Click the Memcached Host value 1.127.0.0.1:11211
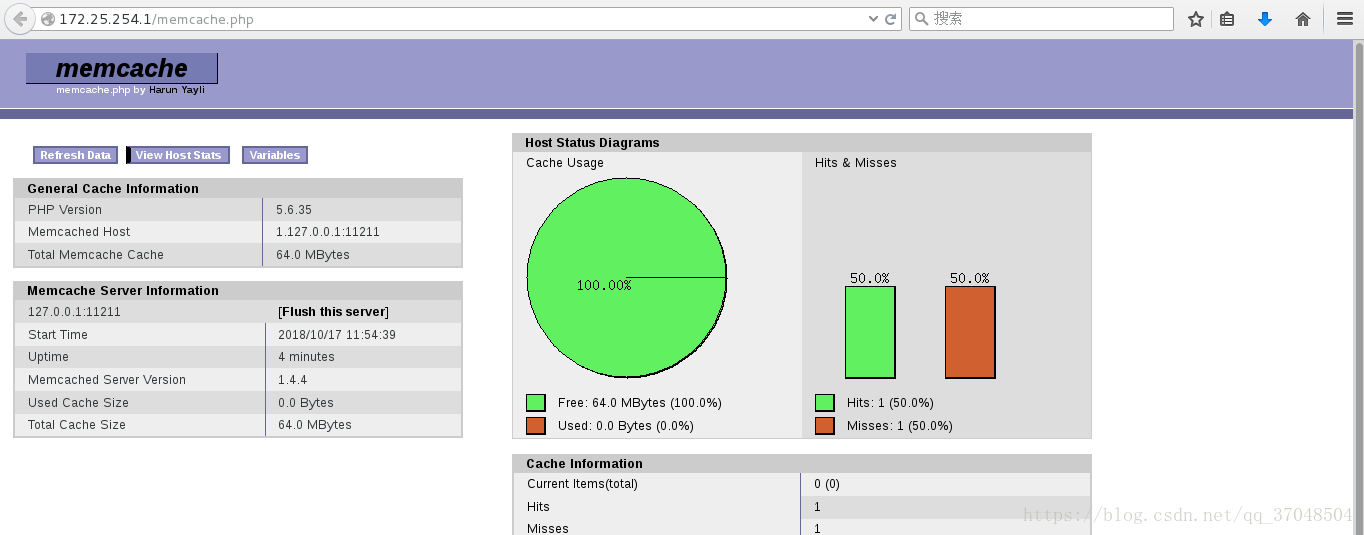This screenshot has height=535, width=1364. point(328,232)
